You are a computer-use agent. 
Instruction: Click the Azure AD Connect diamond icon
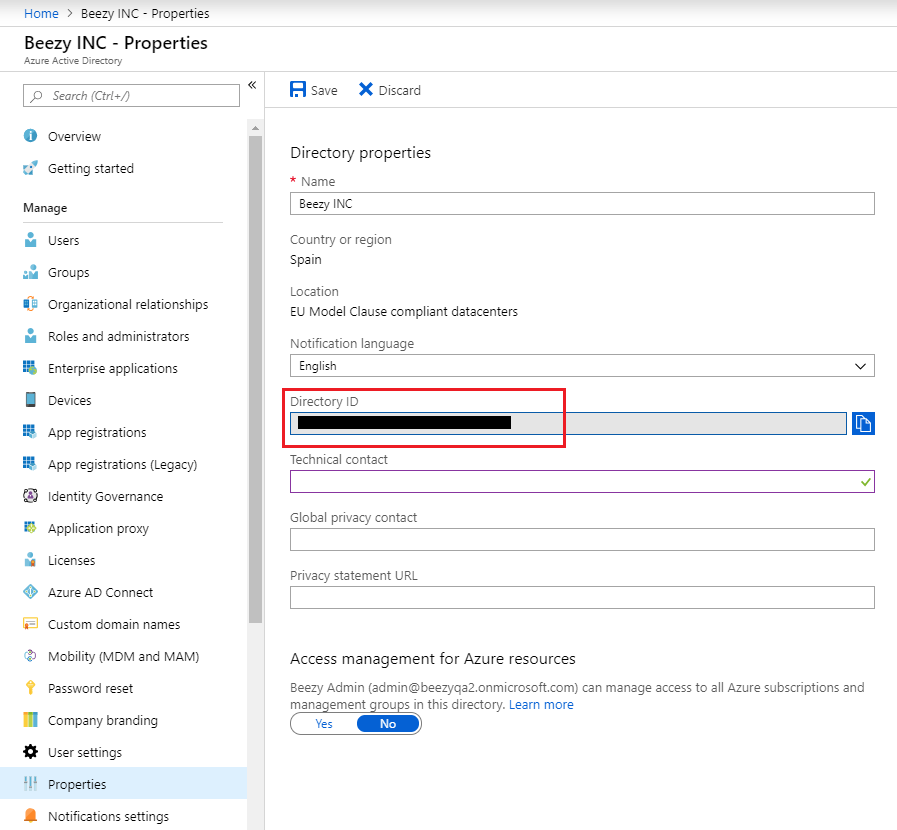[x=30, y=592]
